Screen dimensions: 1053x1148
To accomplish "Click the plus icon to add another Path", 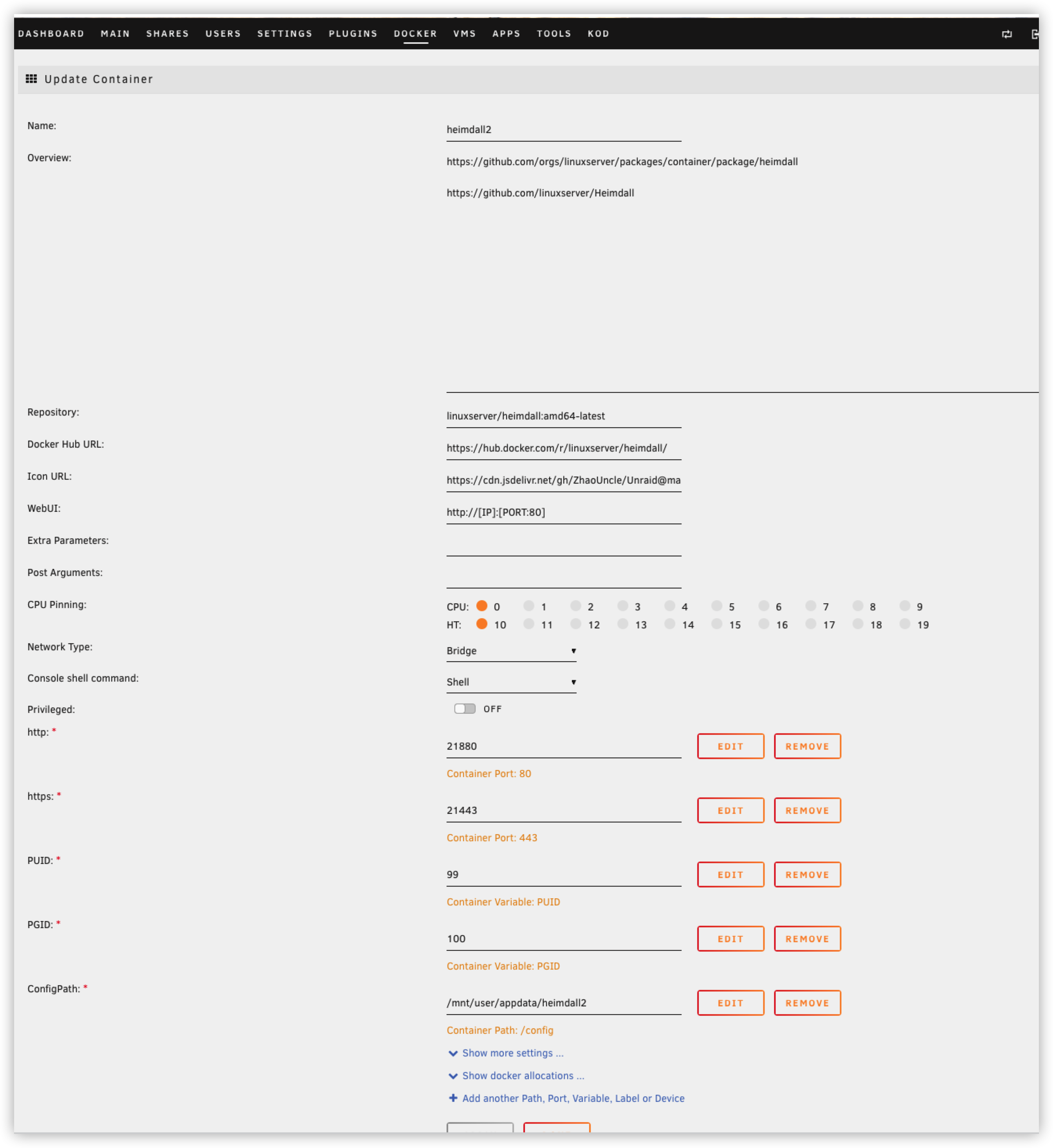I will [453, 1098].
